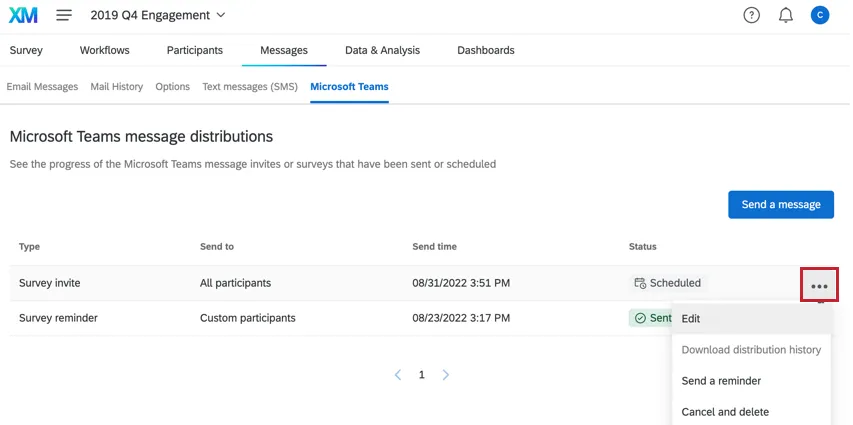Choose Cancel and delete option
Viewport: 853px width, 425px height.
(x=725, y=412)
